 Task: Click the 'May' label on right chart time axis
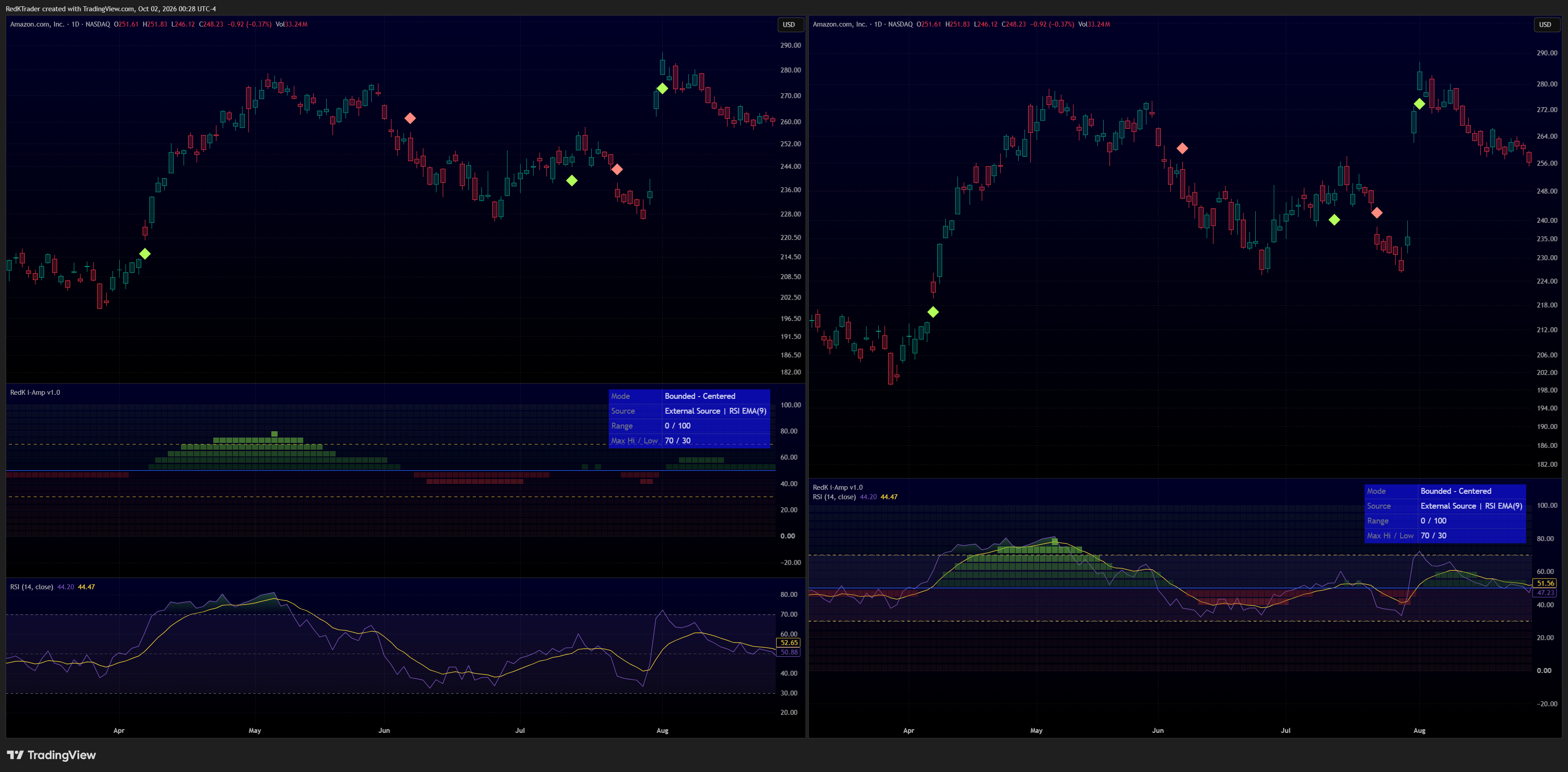coord(1036,731)
